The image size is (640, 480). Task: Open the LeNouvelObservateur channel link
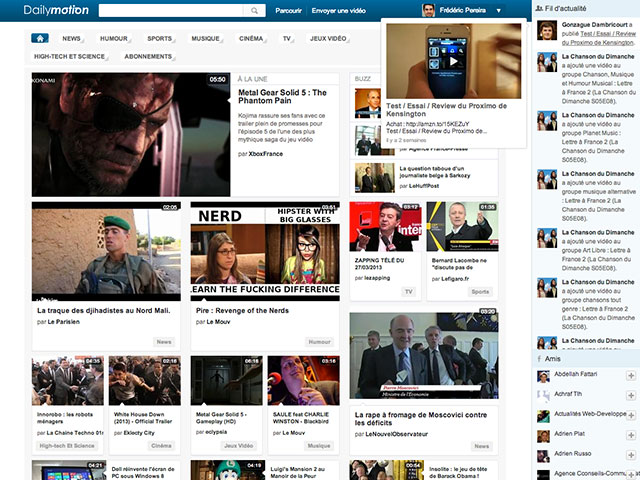pyautogui.click(x=397, y=434)
